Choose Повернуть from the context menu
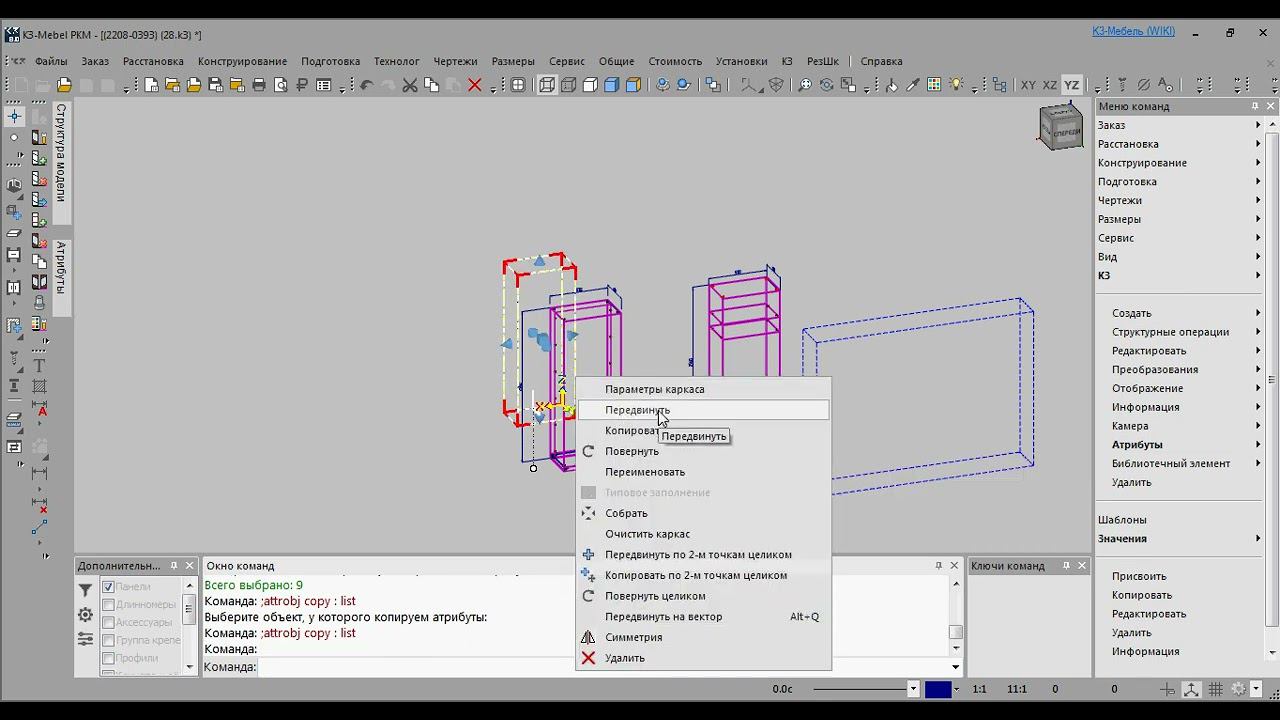The width and height of the screenshot is (1280, 720). (632, 451)
